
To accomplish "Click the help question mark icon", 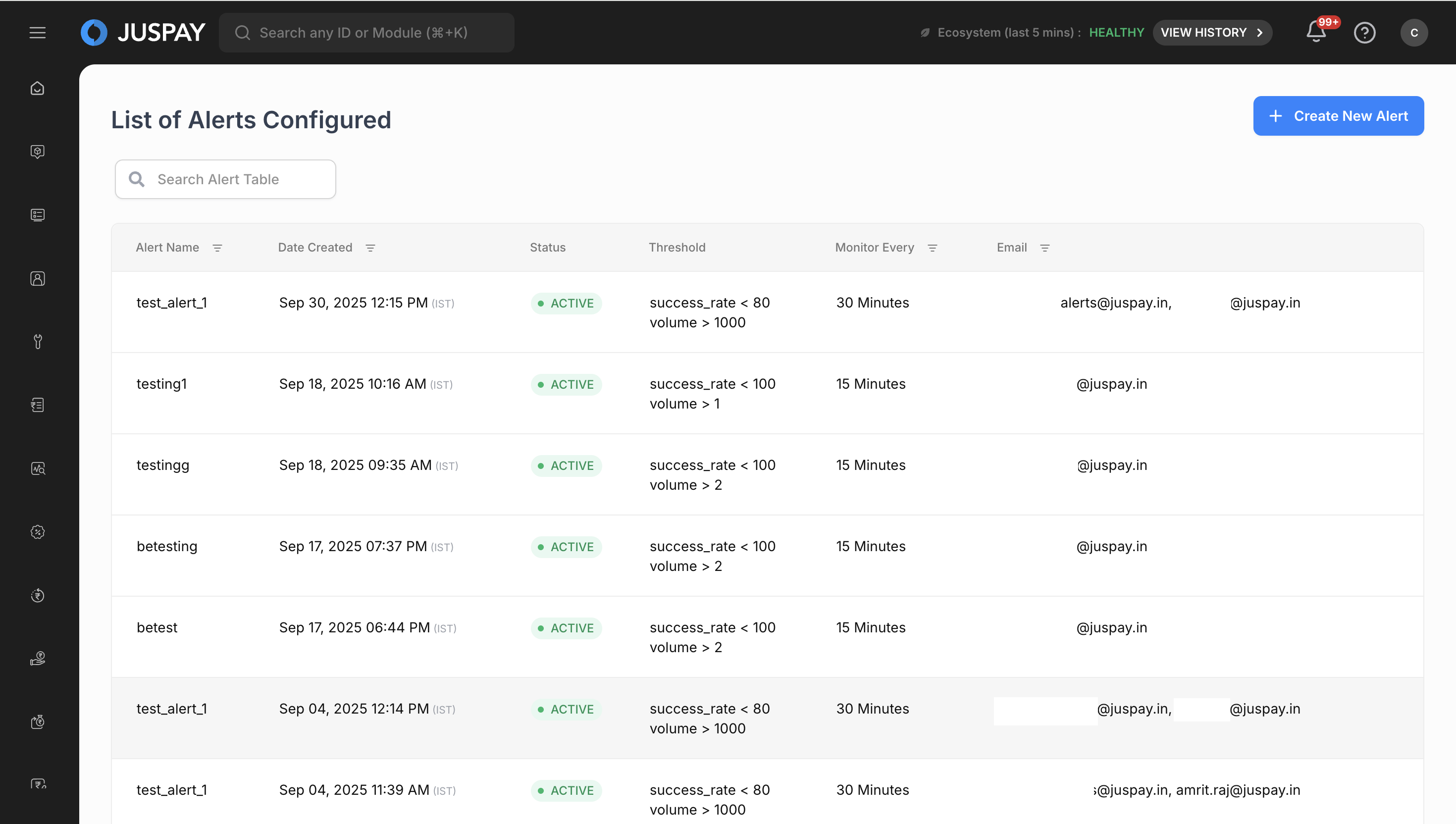I will (1364, 32).
